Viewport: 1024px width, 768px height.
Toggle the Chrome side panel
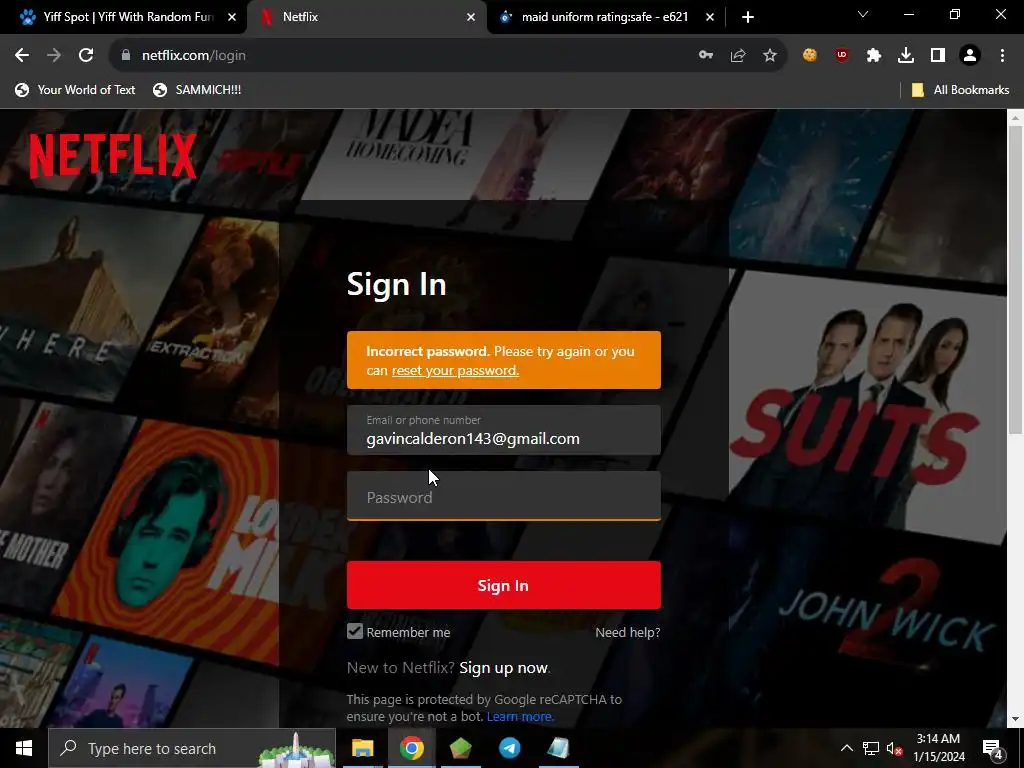(x=938, y=56)
